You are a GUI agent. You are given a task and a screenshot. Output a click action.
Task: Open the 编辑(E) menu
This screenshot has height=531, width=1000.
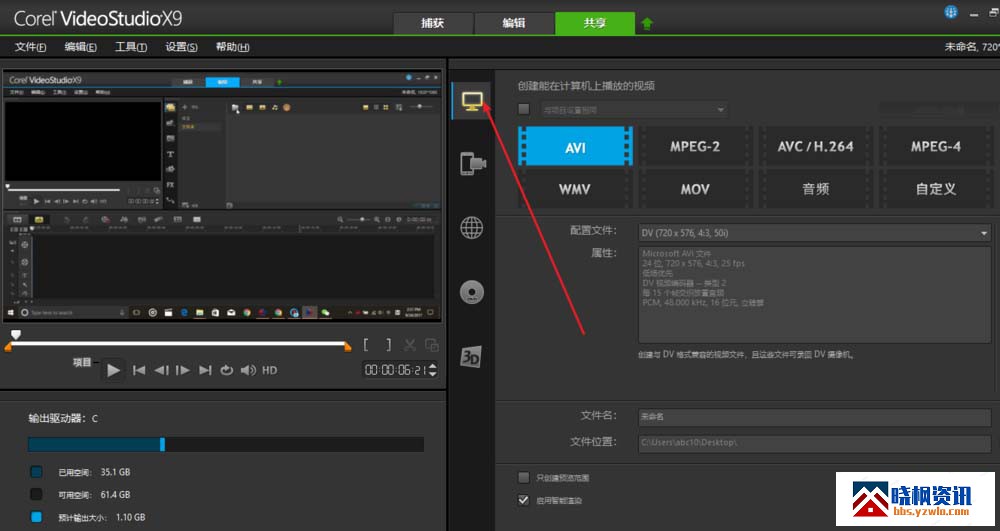coord(80,47)
